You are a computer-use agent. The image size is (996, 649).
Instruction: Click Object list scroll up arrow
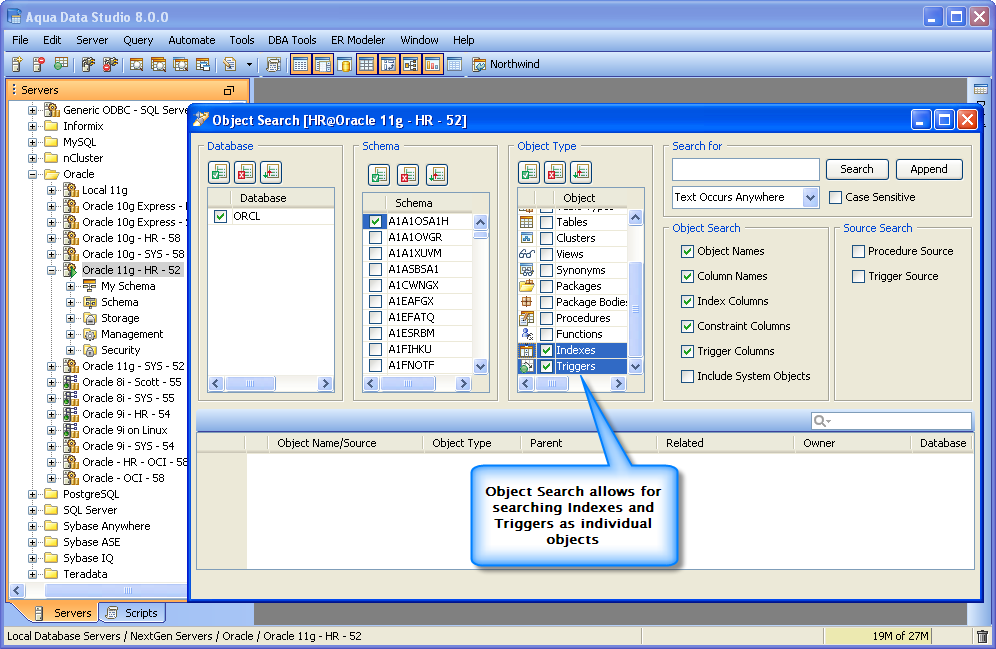[635, 217]
